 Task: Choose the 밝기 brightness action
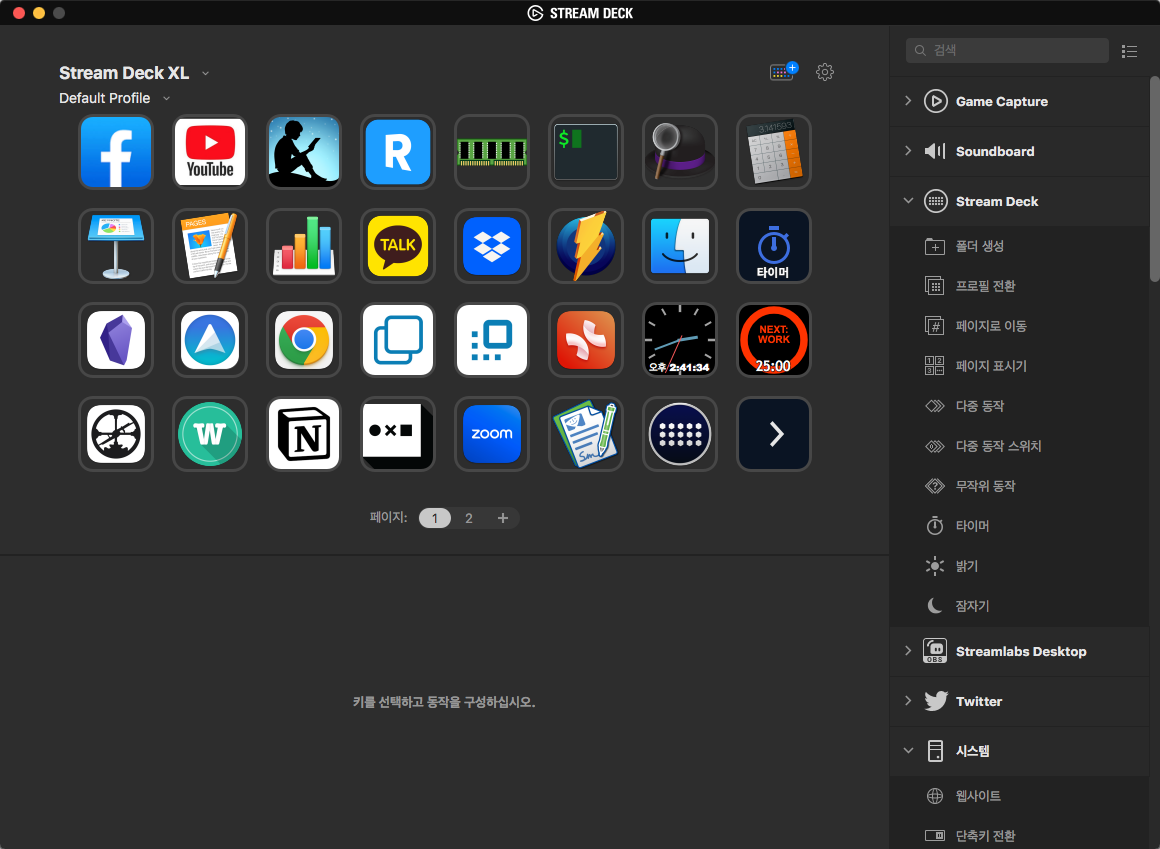(1020, 566)
